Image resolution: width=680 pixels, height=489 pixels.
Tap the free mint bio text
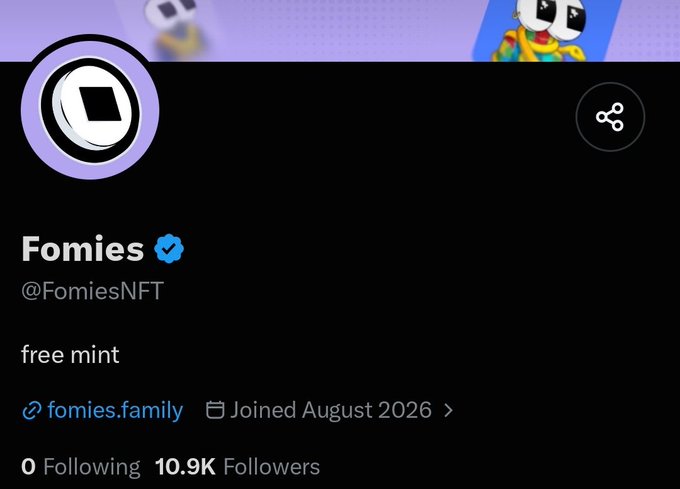click(70, 355)
